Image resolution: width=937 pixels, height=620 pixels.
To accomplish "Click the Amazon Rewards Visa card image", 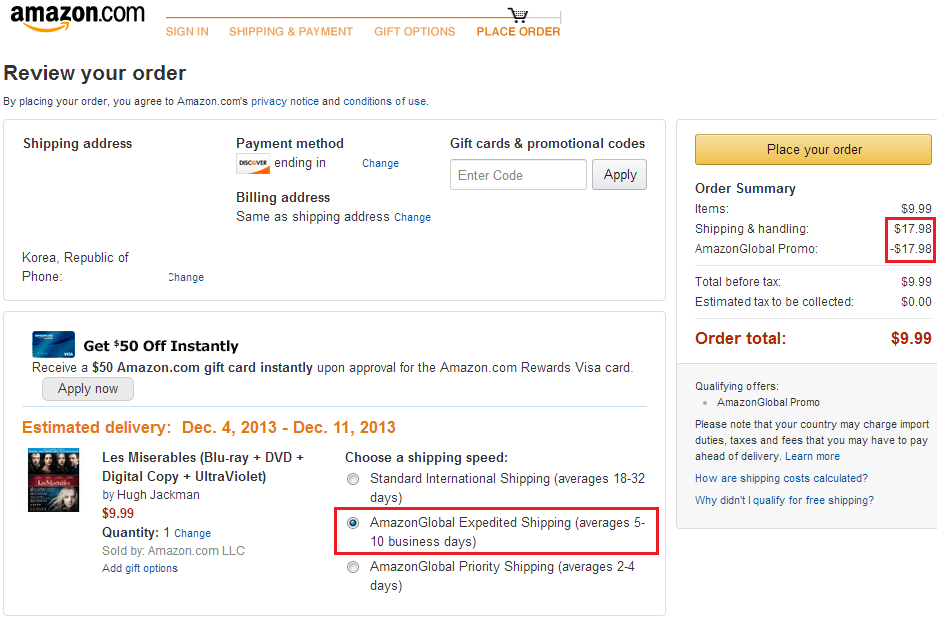I will 53,344.
